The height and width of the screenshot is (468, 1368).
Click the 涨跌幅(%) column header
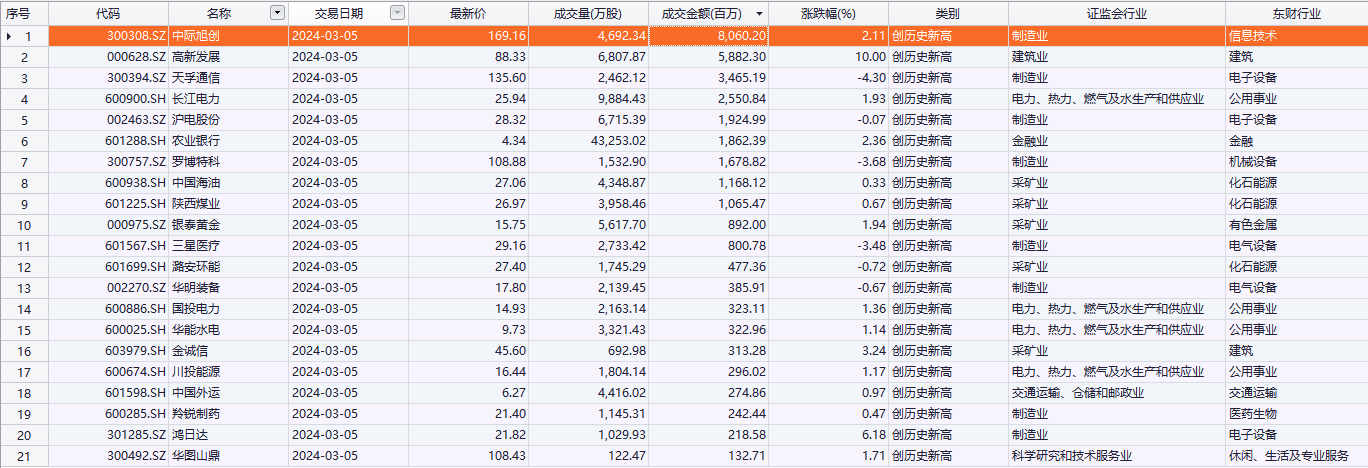tap(829, 14)
